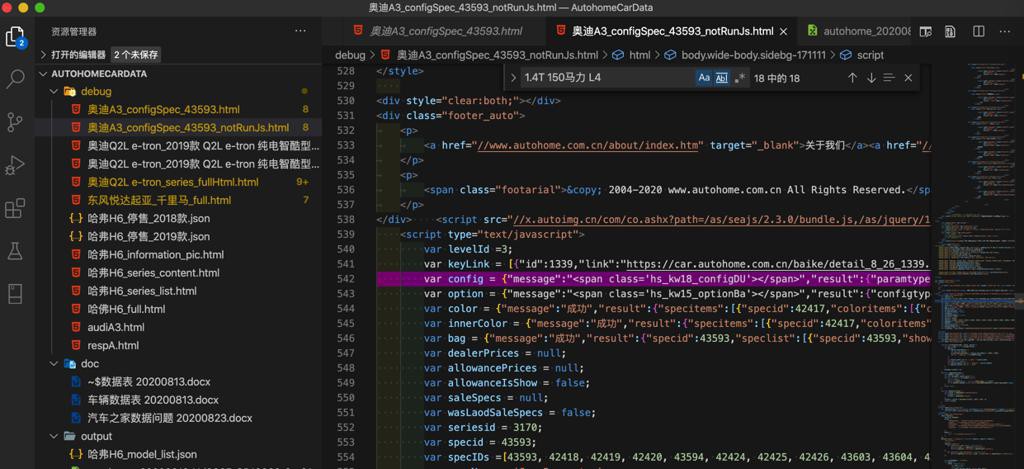Expand replace mode chevron in find widget
The image size is (1024, 469).
click(513, 78)
